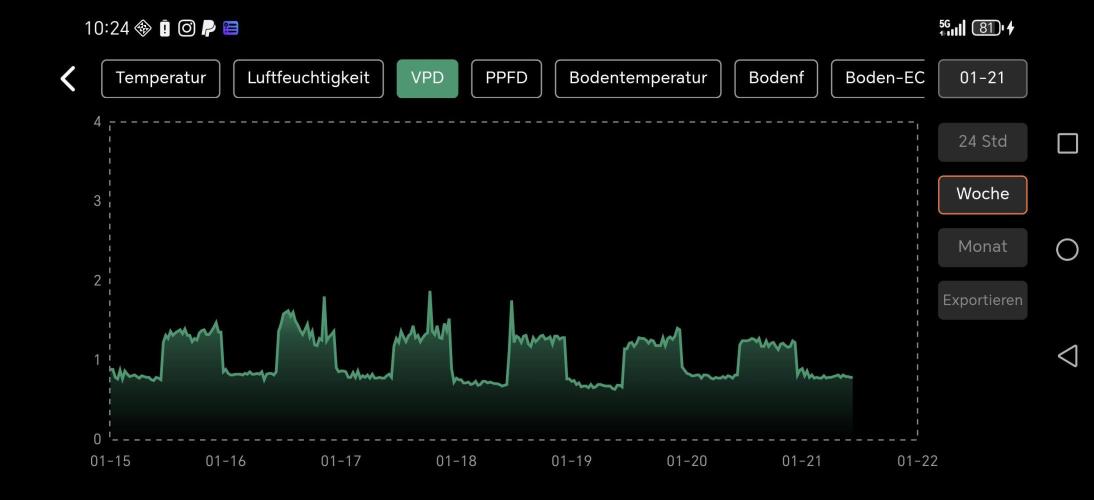This screenshot has height=500, width=1094.
Task: Tap the Instagram notification icon
Action: tap(186, 28)
